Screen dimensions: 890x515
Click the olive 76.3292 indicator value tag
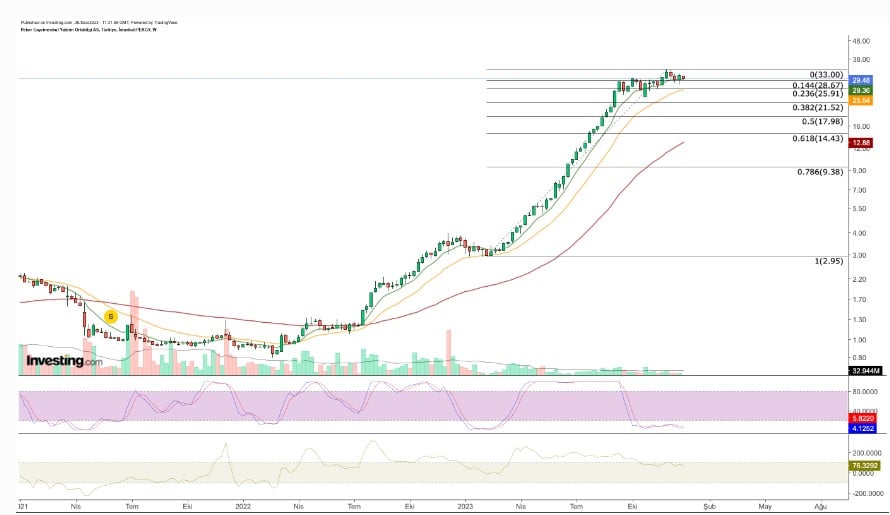pos(862,464)
